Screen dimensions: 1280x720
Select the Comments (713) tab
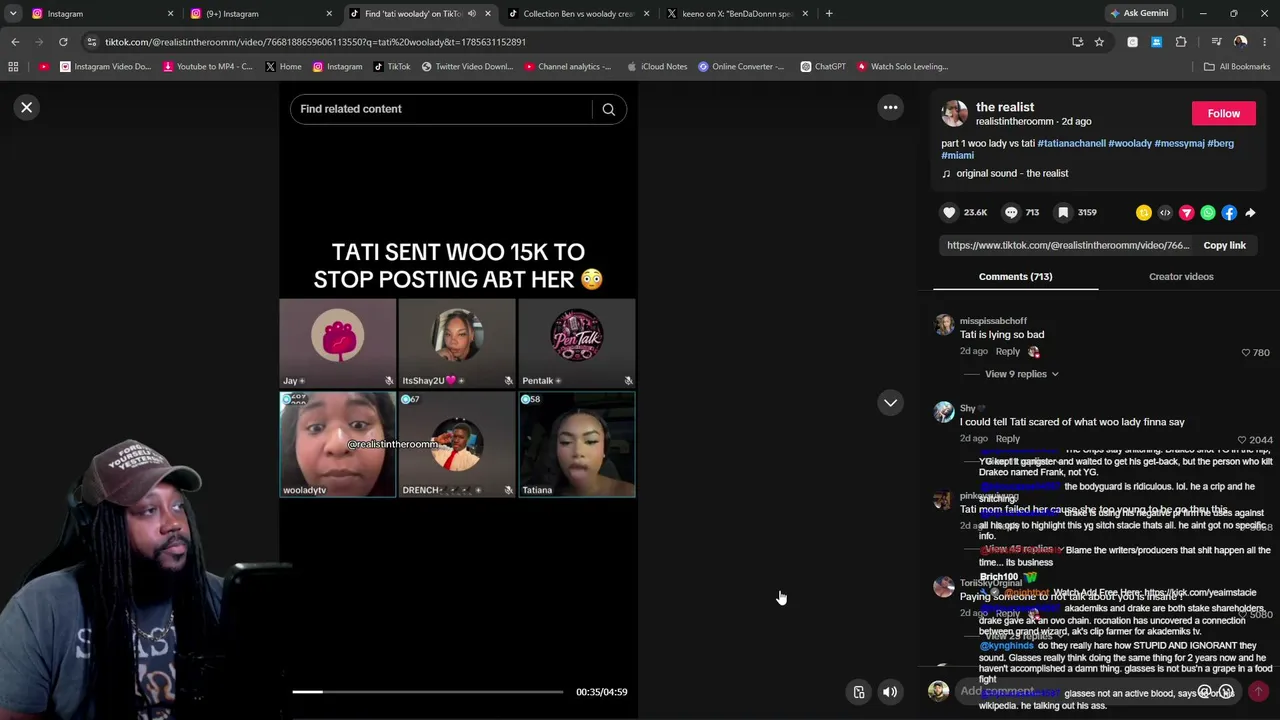1015,277
